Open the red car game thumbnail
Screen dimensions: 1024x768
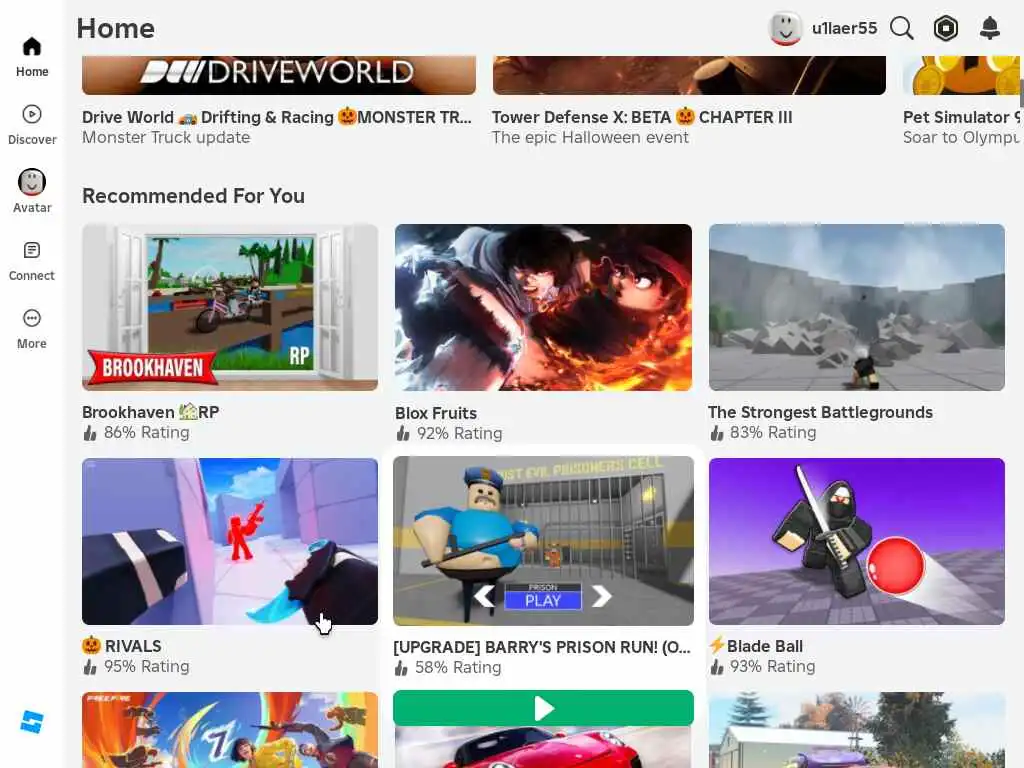[x=543, y=747]
